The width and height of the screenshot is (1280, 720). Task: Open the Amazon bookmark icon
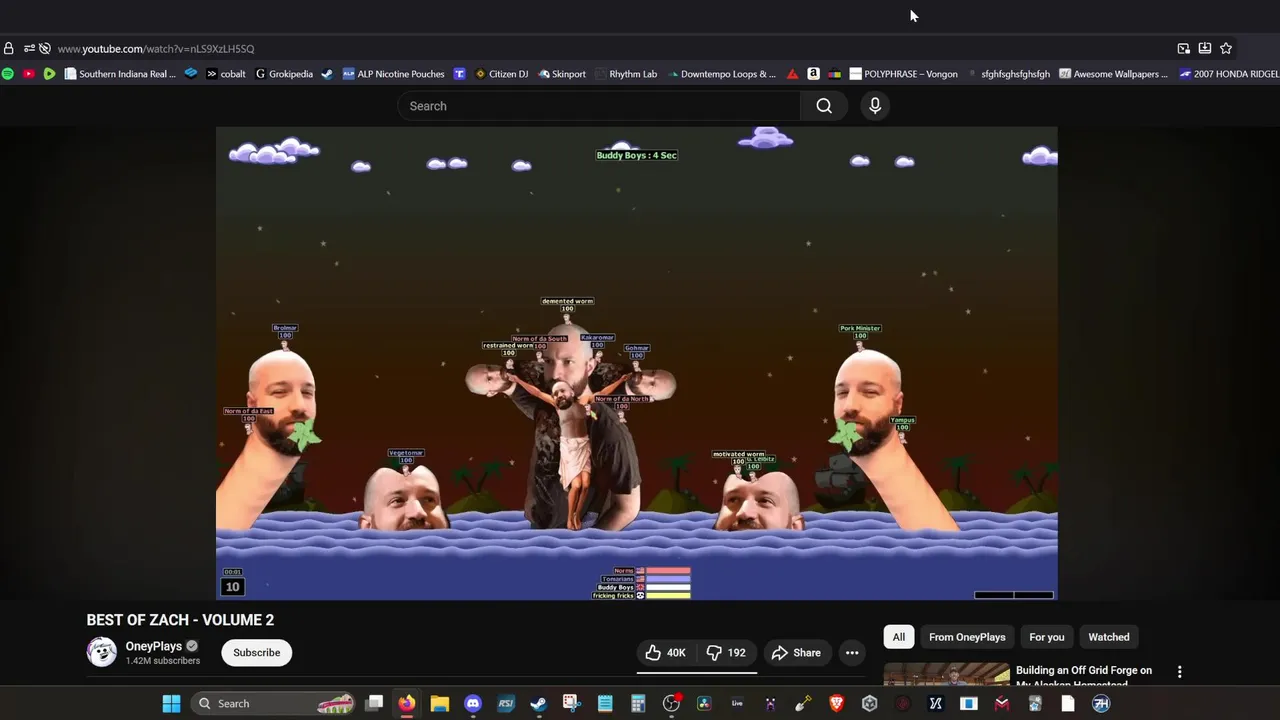(813, 74)
